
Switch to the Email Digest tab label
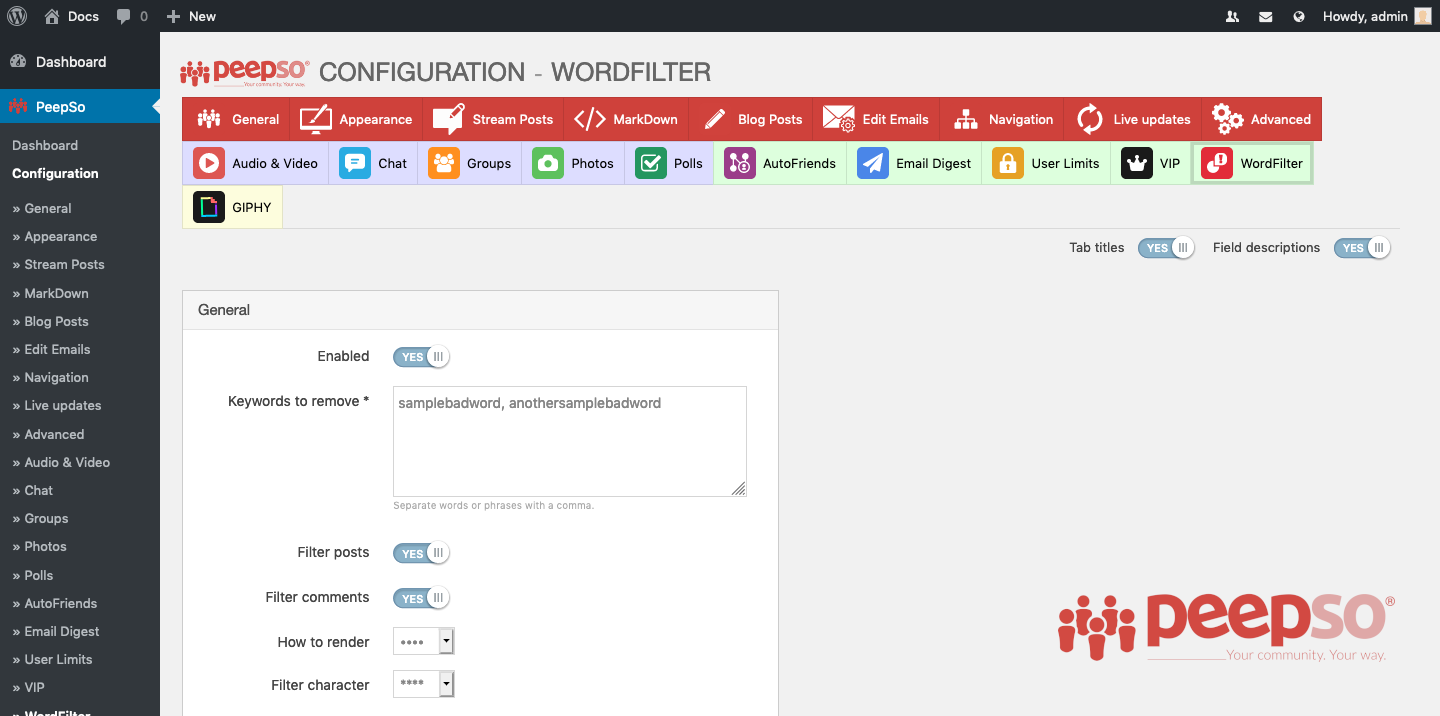point(934,163)
